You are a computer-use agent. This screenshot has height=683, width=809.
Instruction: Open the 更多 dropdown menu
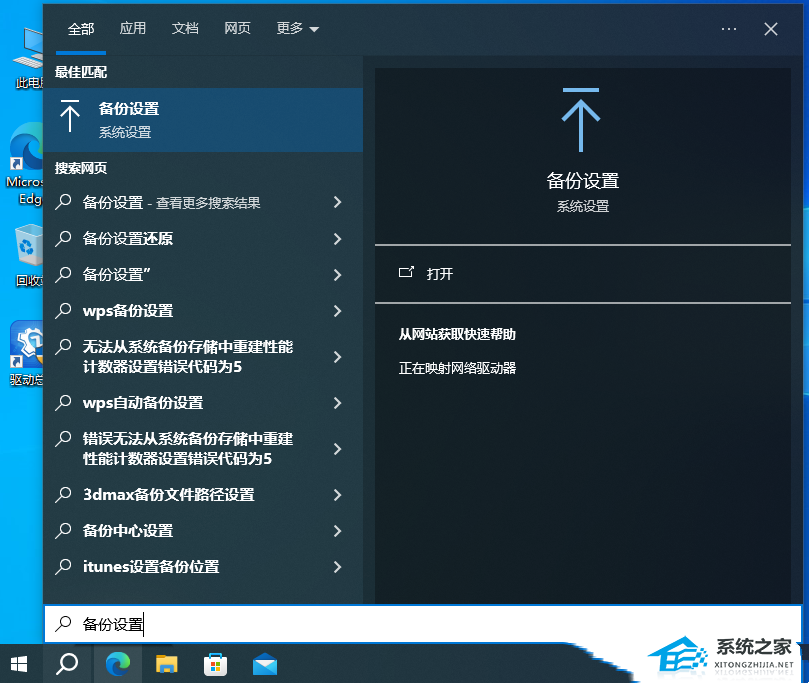click(x=296, y=29)
